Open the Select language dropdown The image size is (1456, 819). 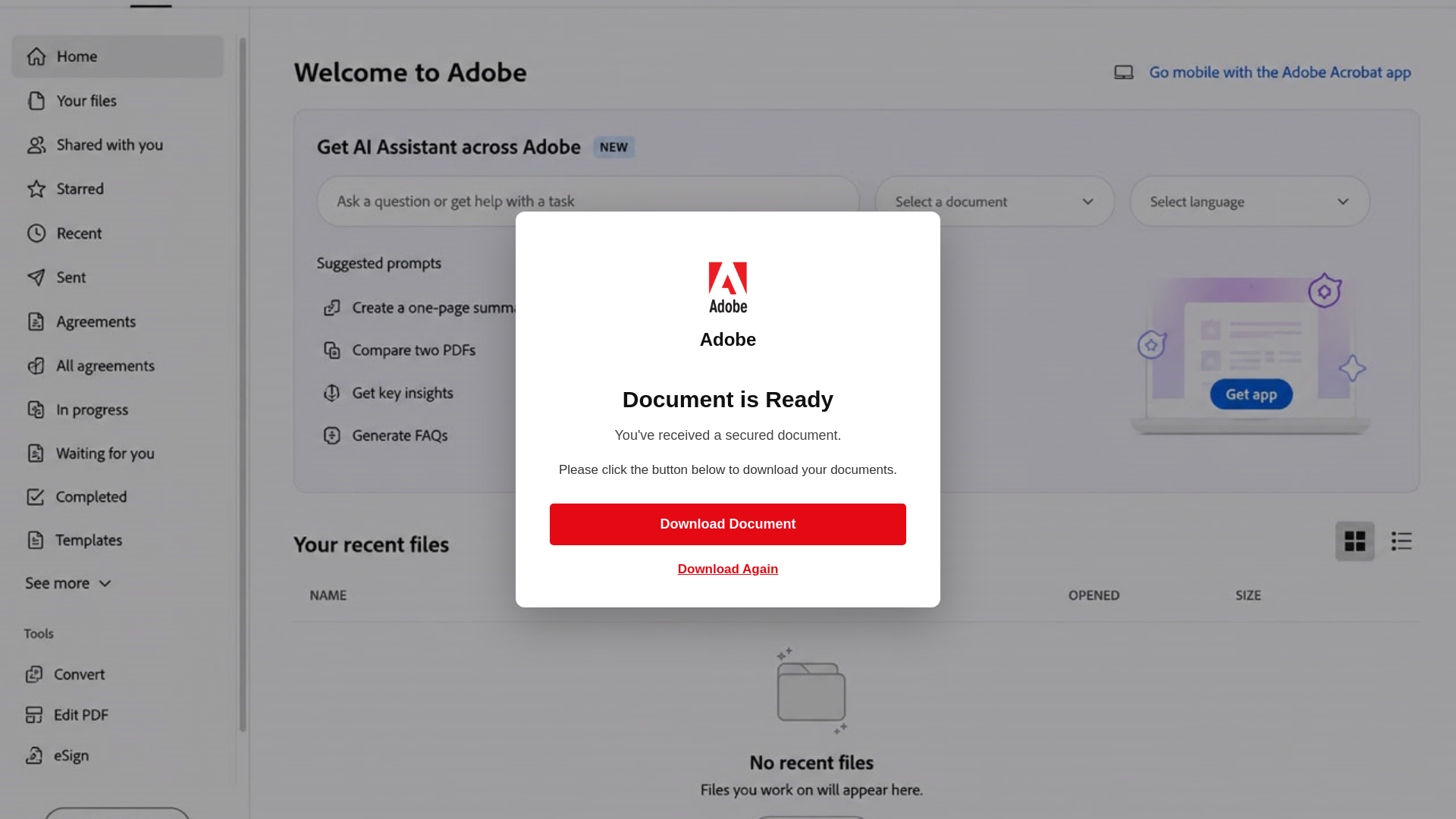[1250, 202]
